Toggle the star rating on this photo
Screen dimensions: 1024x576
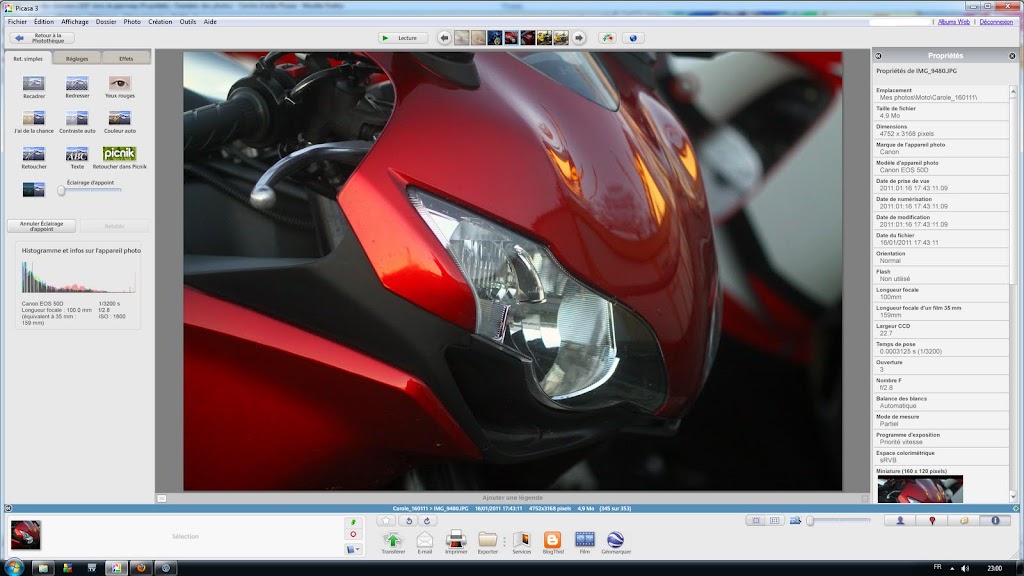click(386, 520)
